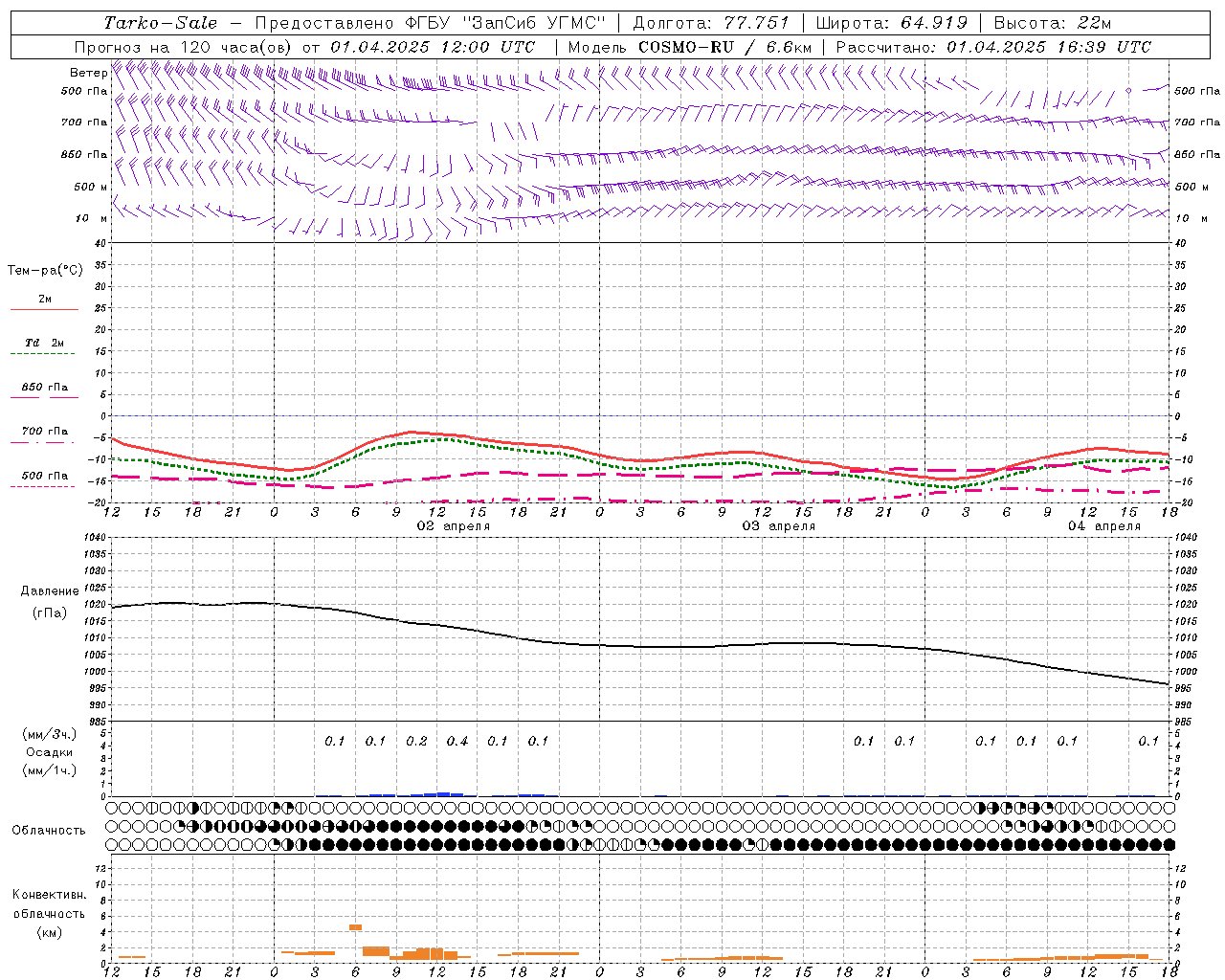Select the 04 апреля date label
The height and width of the screenshot is (980, 1225).
[x=1103, y=526]
